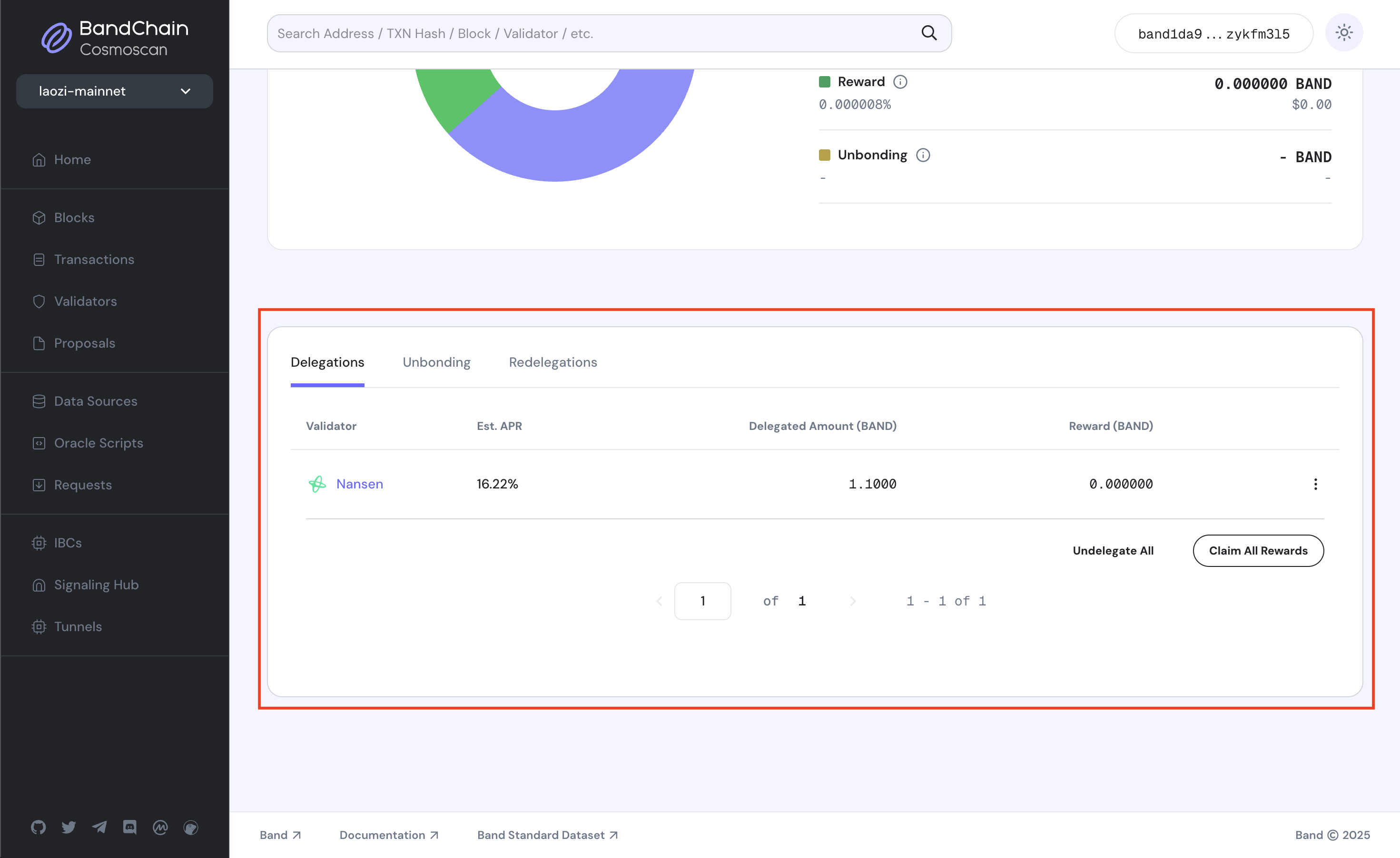Toggle the light/dark theme switch
This screenshot has width=1400, height=858.
(x=1344, y=32)
